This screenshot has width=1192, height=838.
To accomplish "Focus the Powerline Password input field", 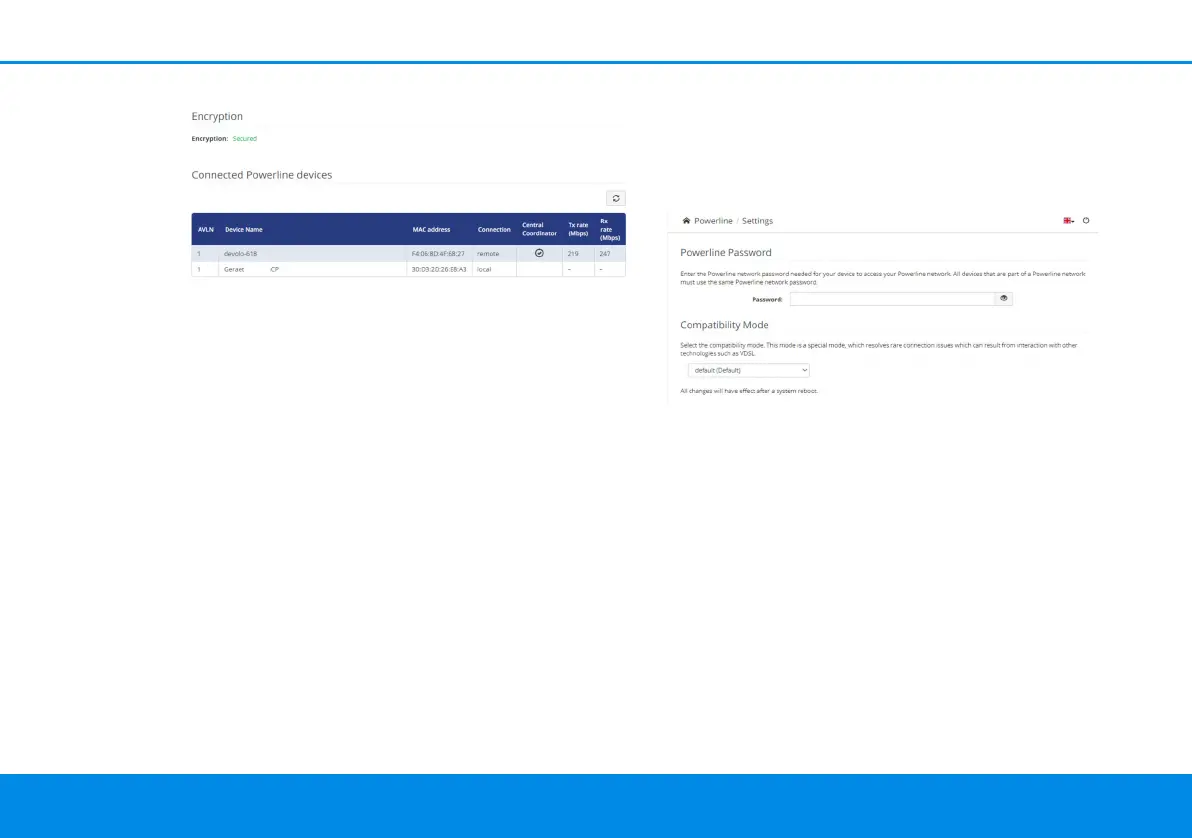I will (892, 299).
